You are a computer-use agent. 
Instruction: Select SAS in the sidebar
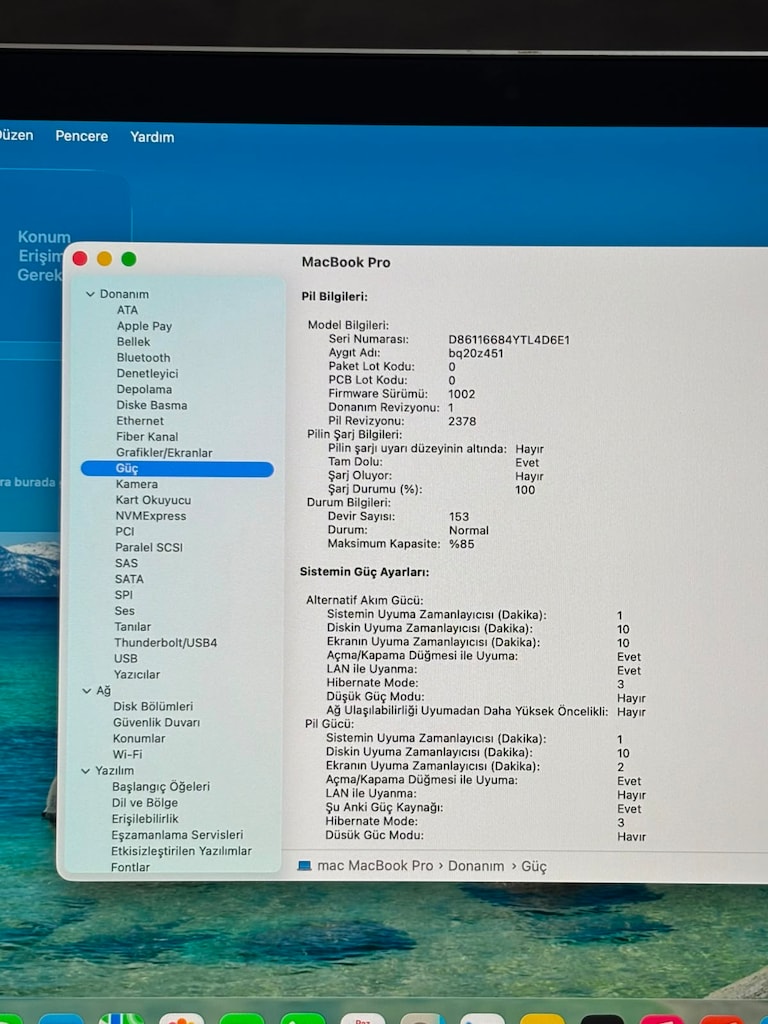pyautogui.click(x=126, y=563)
